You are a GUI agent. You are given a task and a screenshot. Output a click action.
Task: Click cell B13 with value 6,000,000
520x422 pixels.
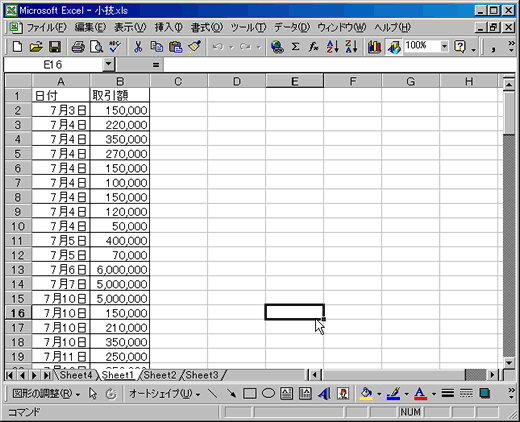(x=120, y=269)
